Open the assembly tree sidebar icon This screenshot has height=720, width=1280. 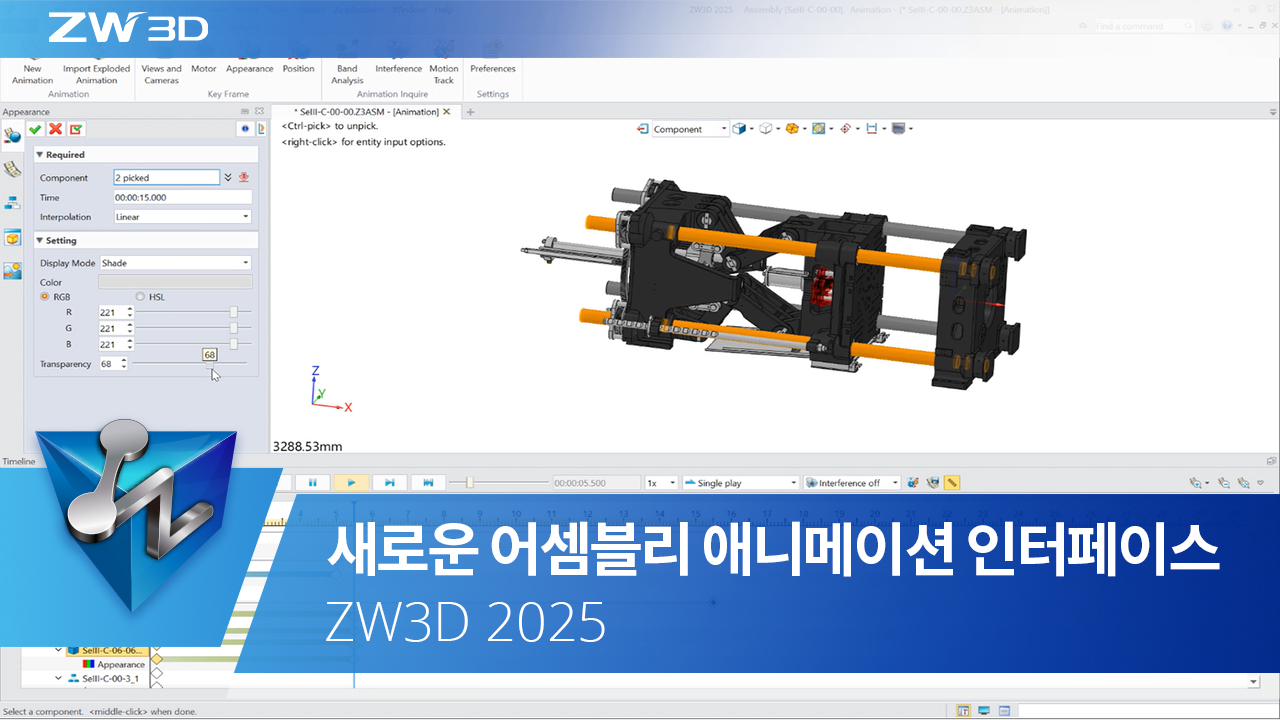pyautogui.click(x=12, y=203)
